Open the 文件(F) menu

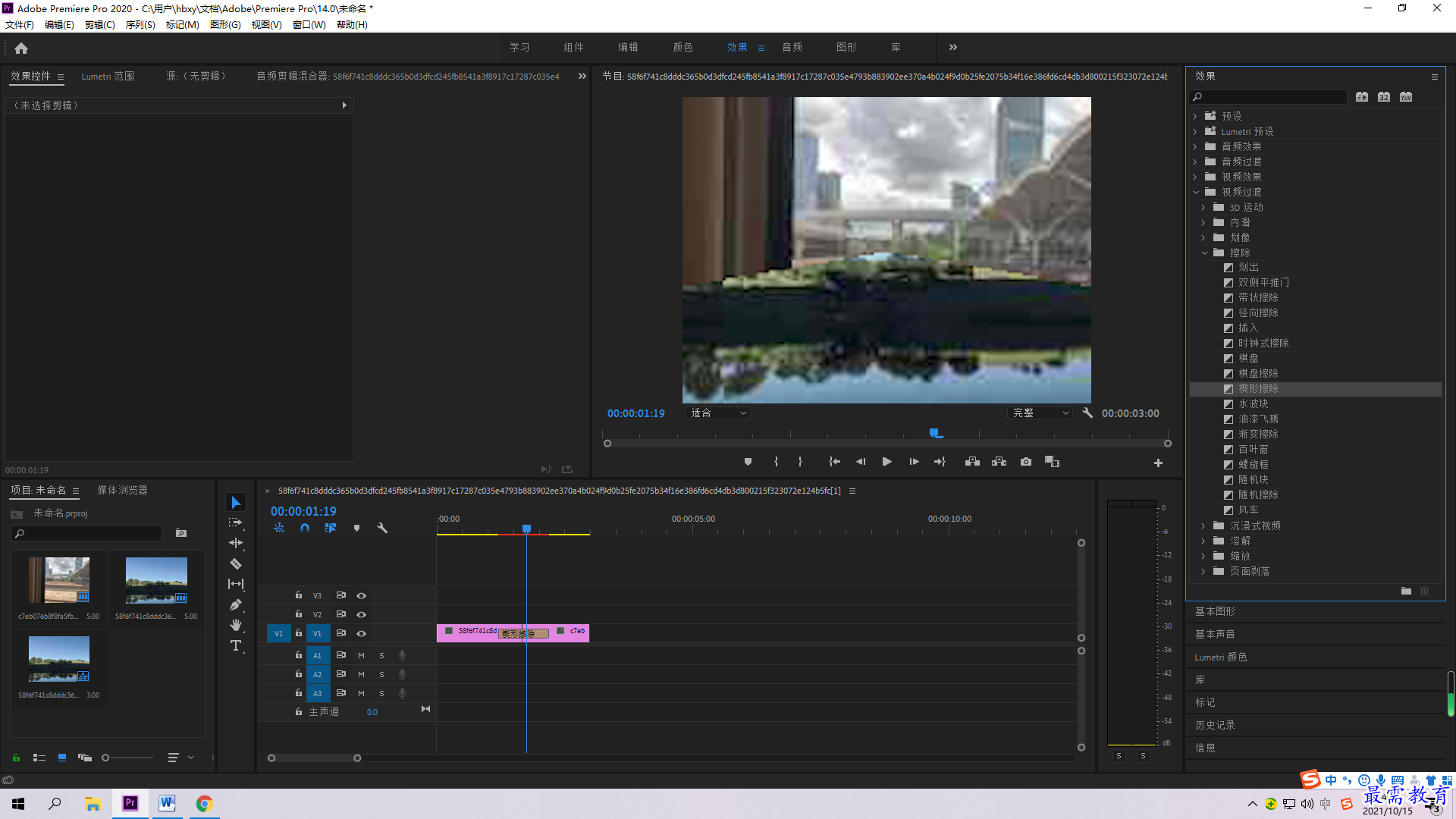click(x=20, y=24)
